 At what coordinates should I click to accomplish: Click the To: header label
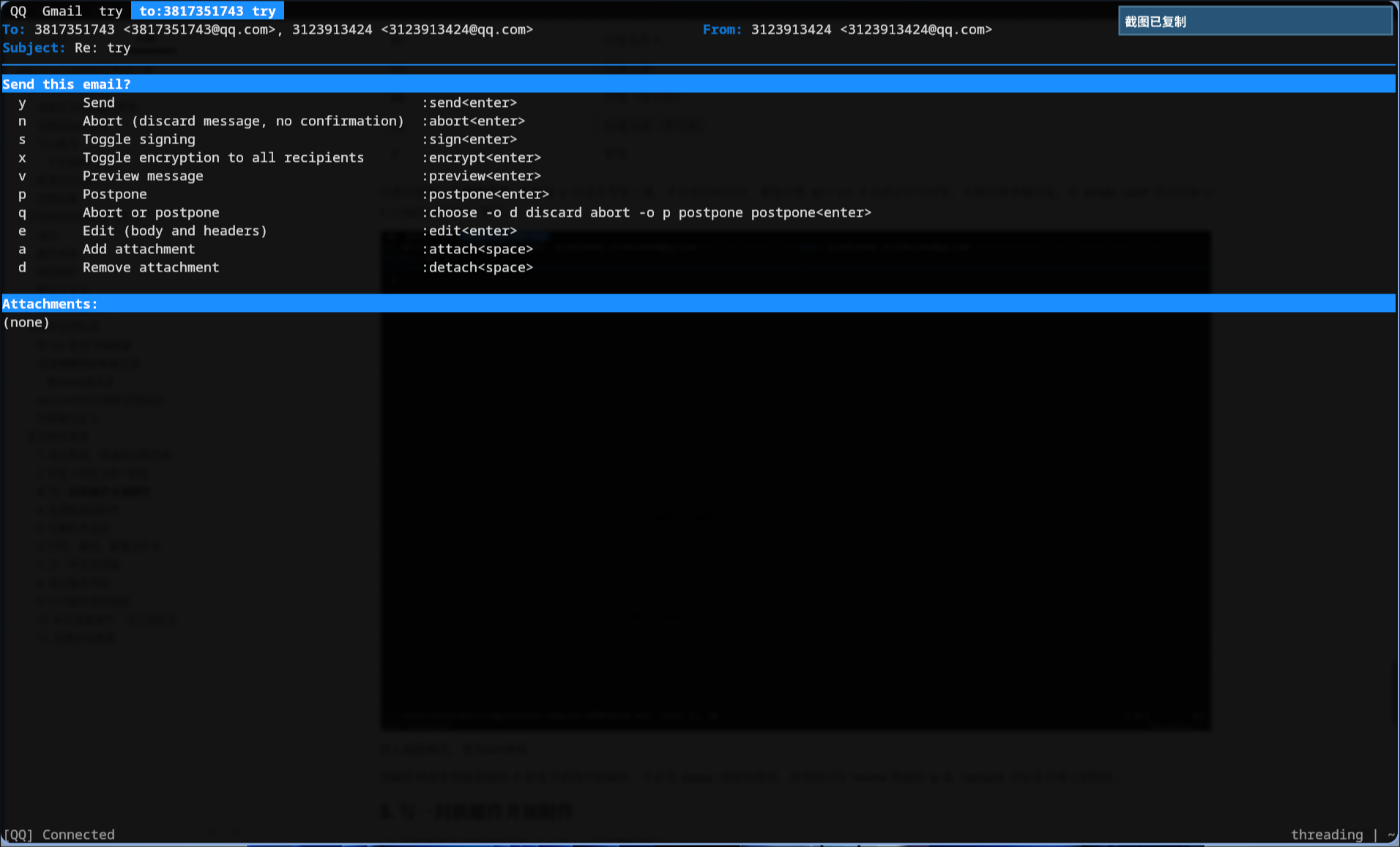(14, 29)
